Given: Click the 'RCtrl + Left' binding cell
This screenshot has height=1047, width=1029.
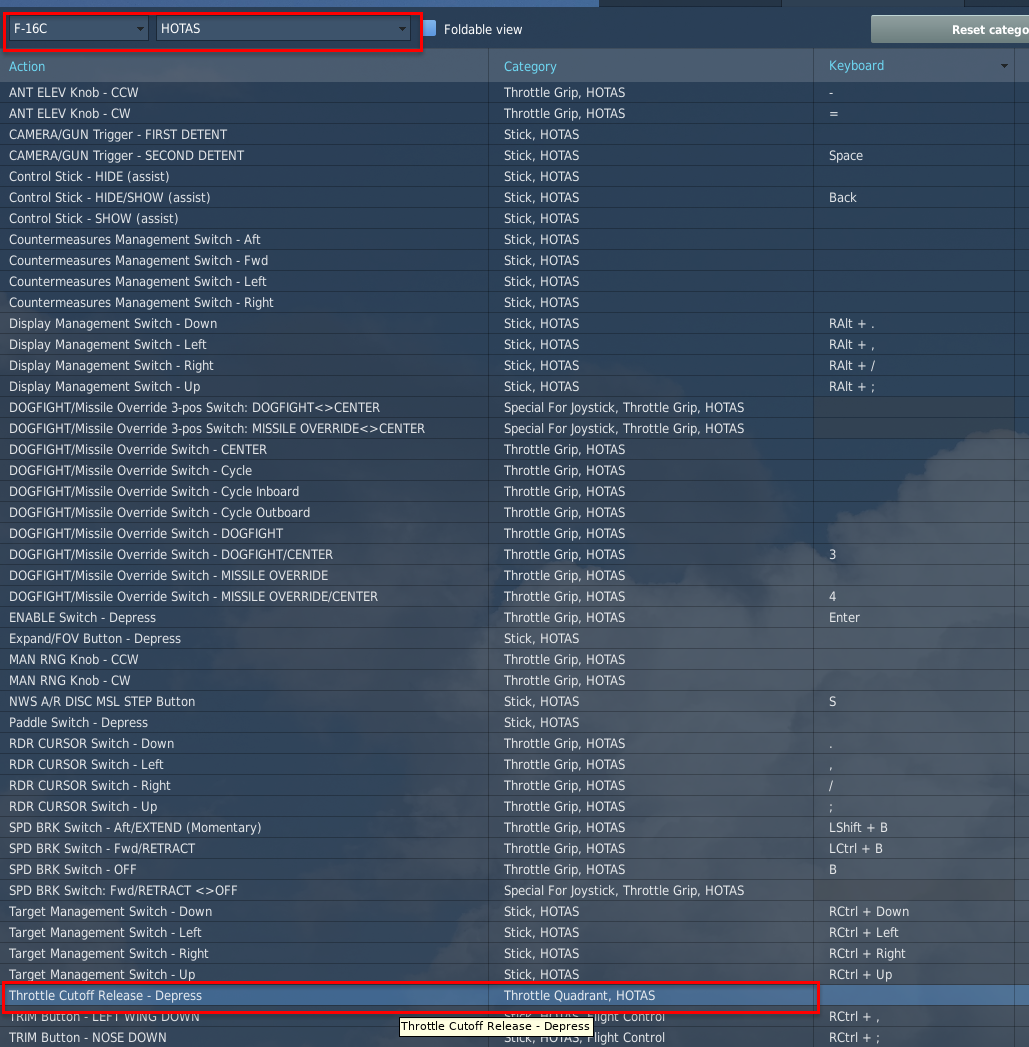Looking at the screenshot, I should pos(913,933).
